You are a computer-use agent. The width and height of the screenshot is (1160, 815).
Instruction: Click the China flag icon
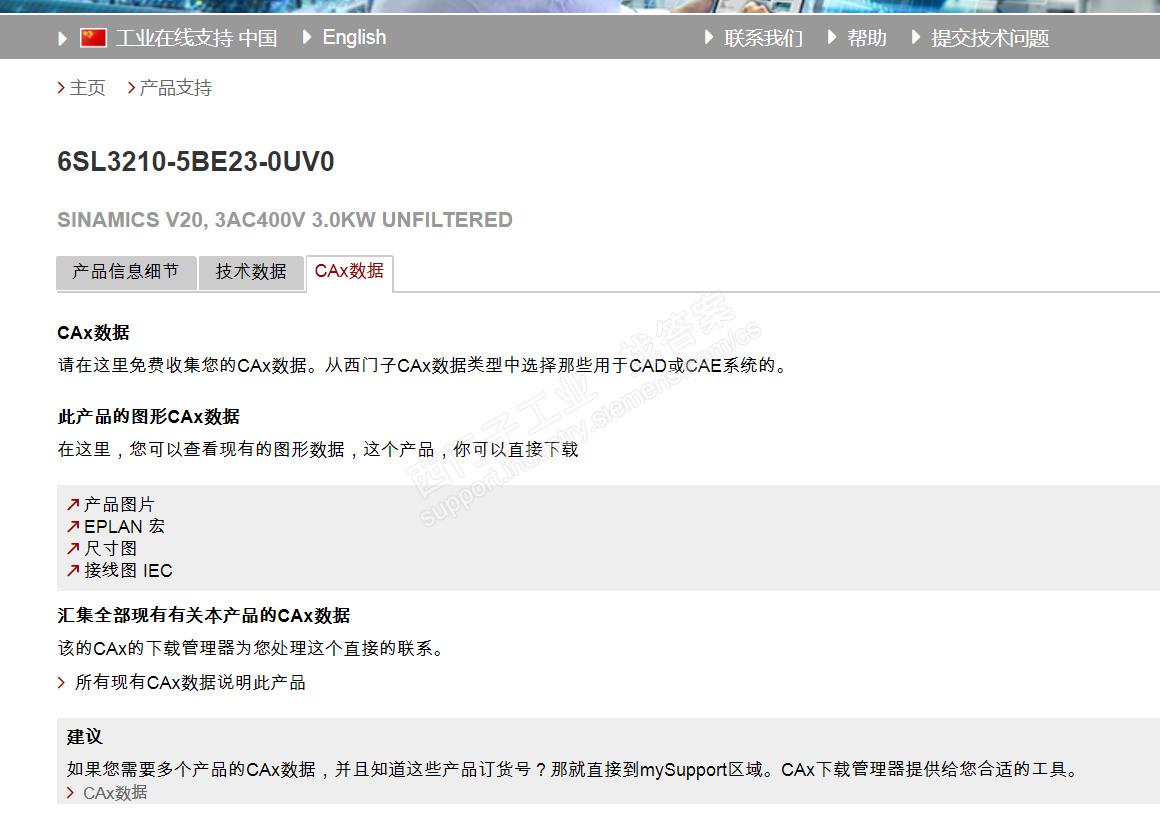click(x=93, y=38)
